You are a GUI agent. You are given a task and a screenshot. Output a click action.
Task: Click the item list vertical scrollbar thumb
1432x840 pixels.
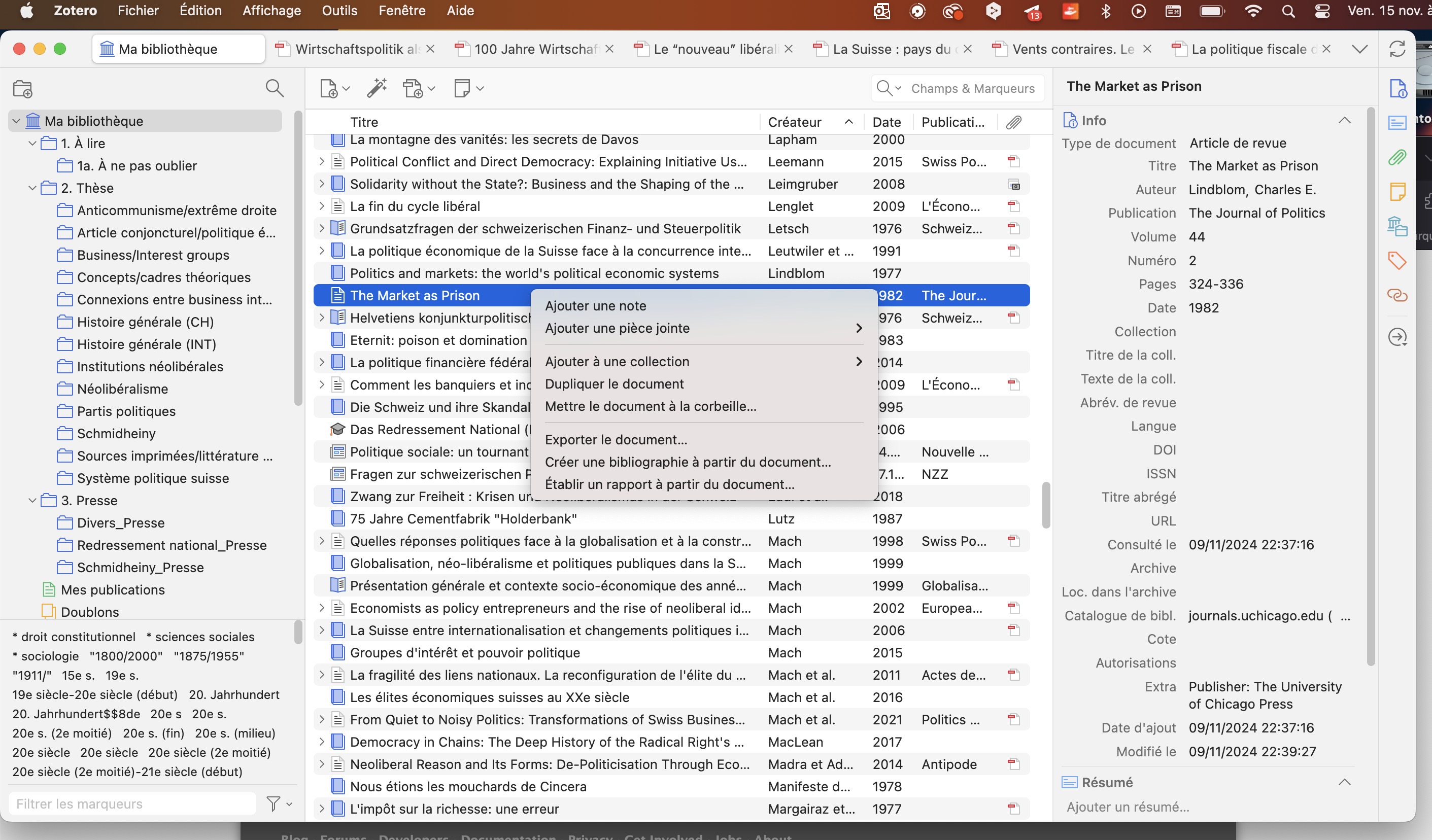(1046, 505)
